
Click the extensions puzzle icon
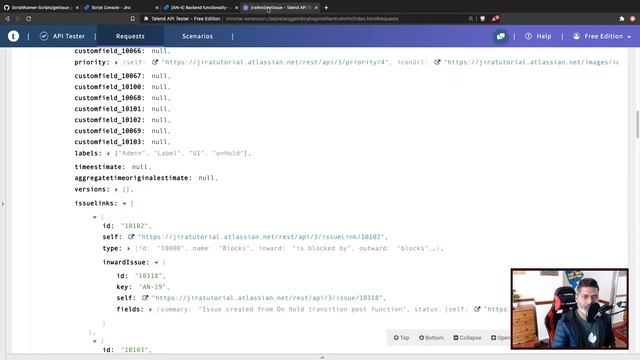[x=622, y=19]
